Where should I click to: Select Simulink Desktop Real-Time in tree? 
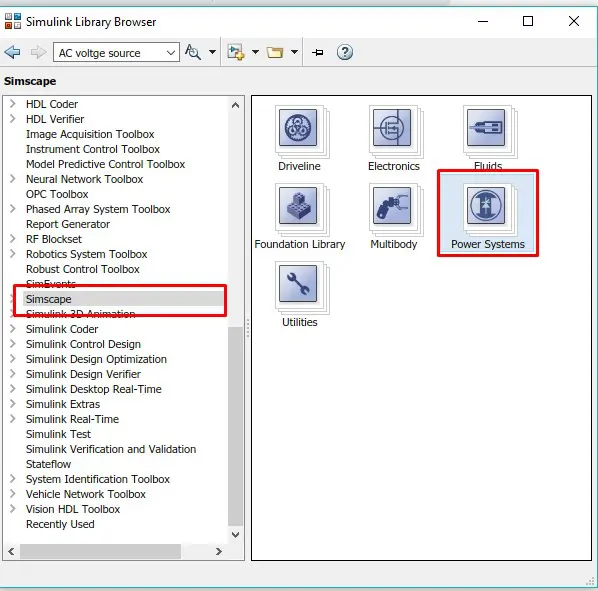[93, 389]
